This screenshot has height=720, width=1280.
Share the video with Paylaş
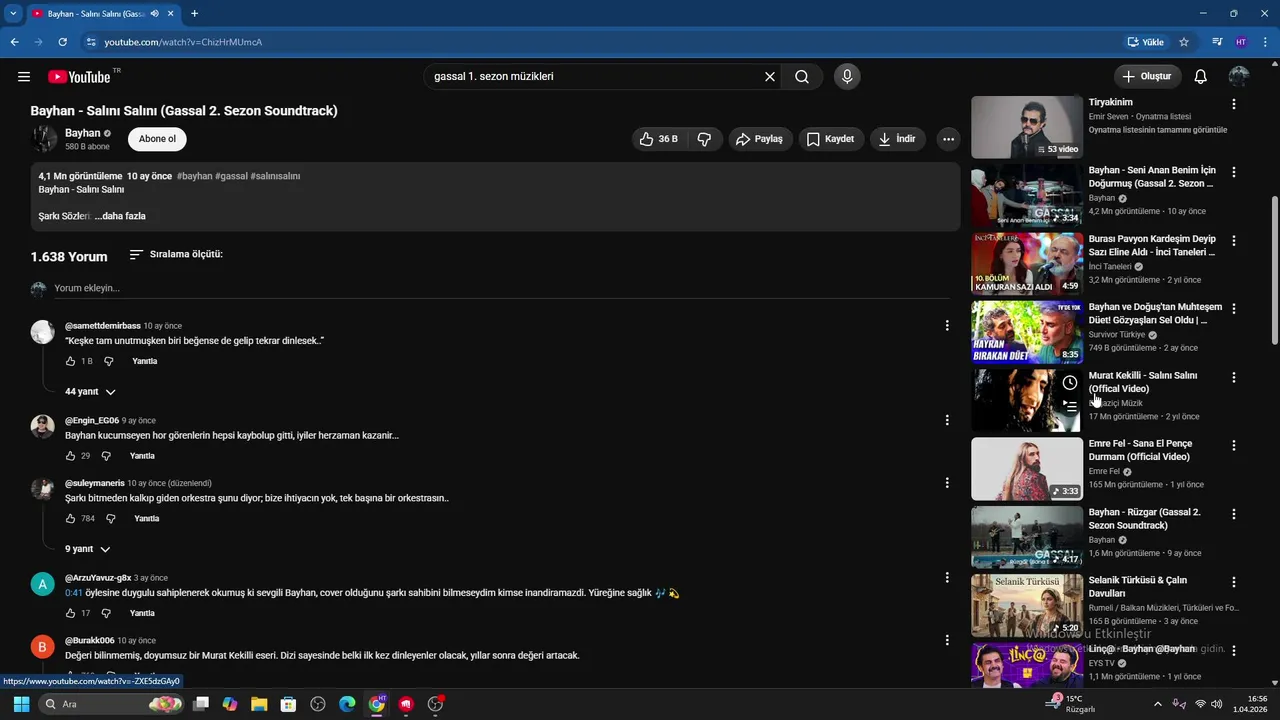click(x=760, y=139)
